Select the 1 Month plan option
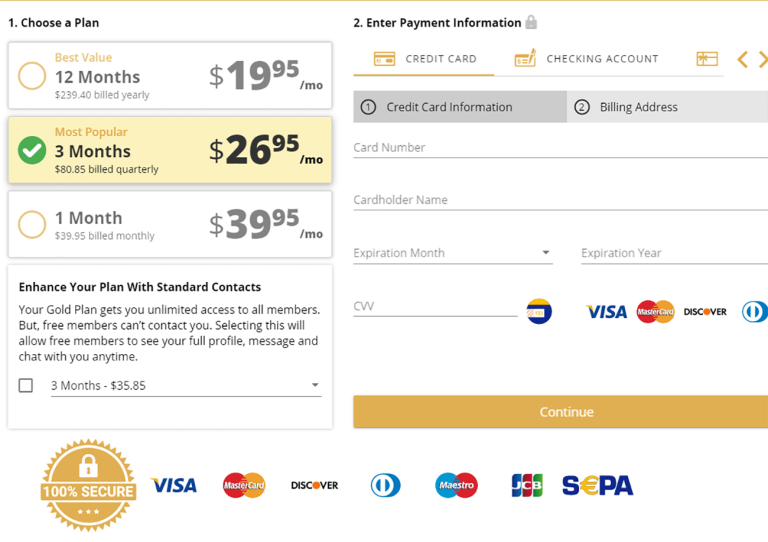The image size is (768, 542). click(32, 224)
